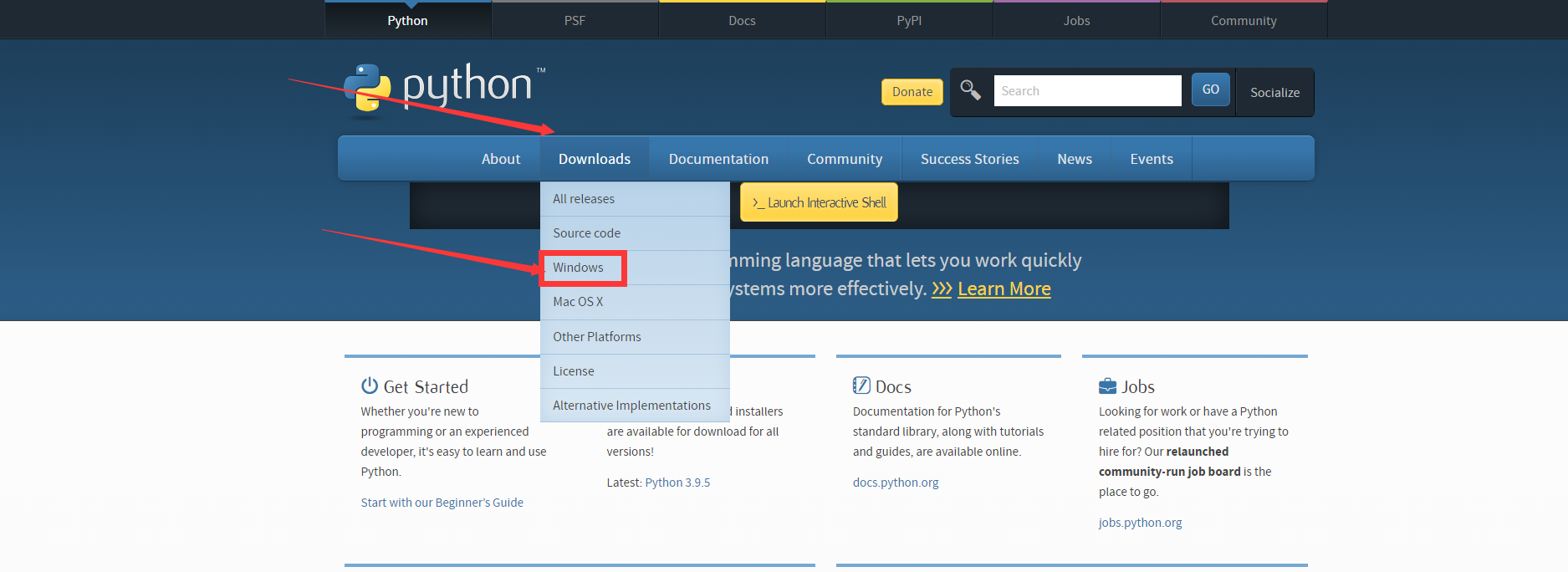The image size is (1568, 572).
Task: Click the Jobs briefcase icon
Action: pos(1107,386)
